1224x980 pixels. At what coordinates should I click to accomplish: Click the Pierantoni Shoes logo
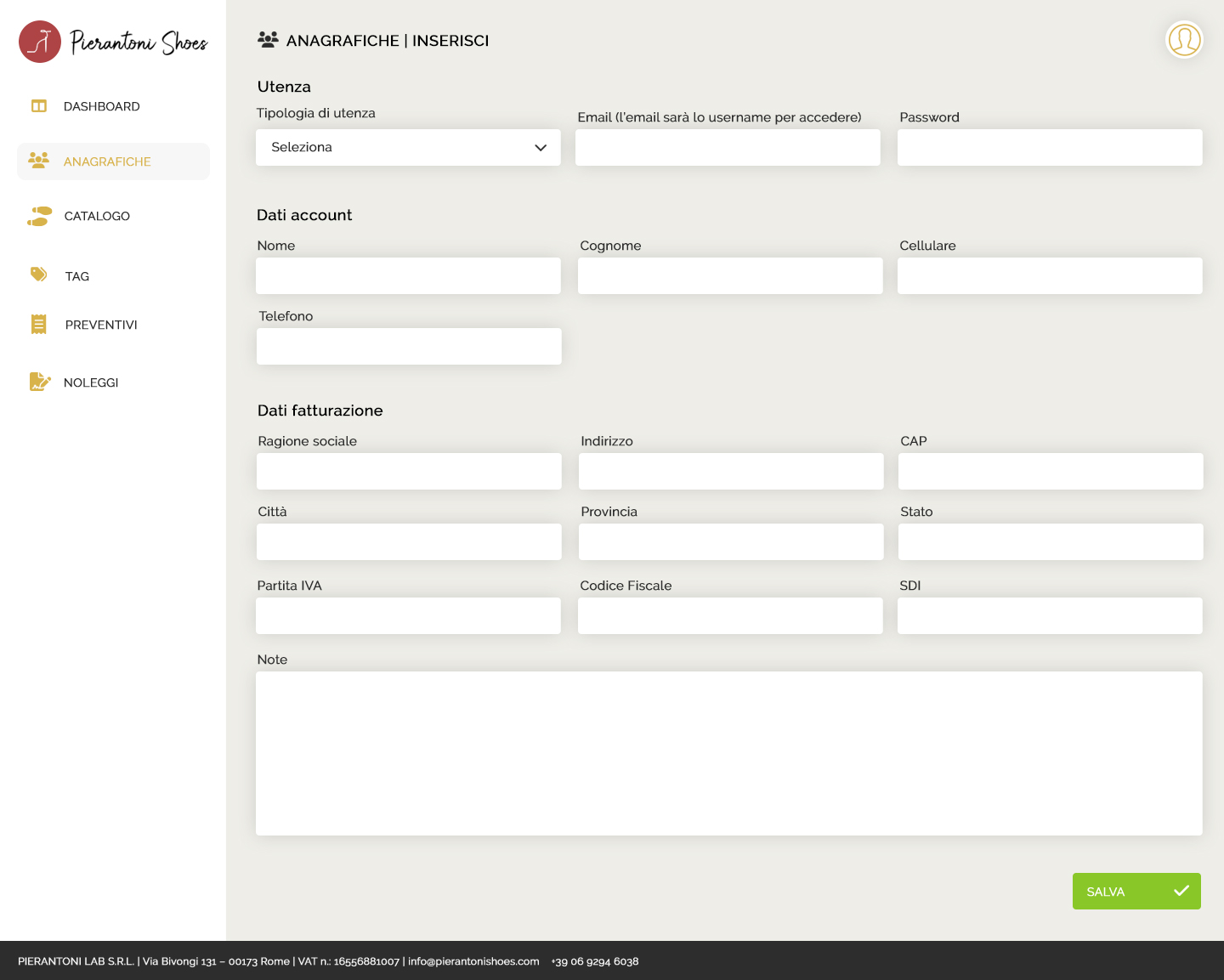(113, 42)
